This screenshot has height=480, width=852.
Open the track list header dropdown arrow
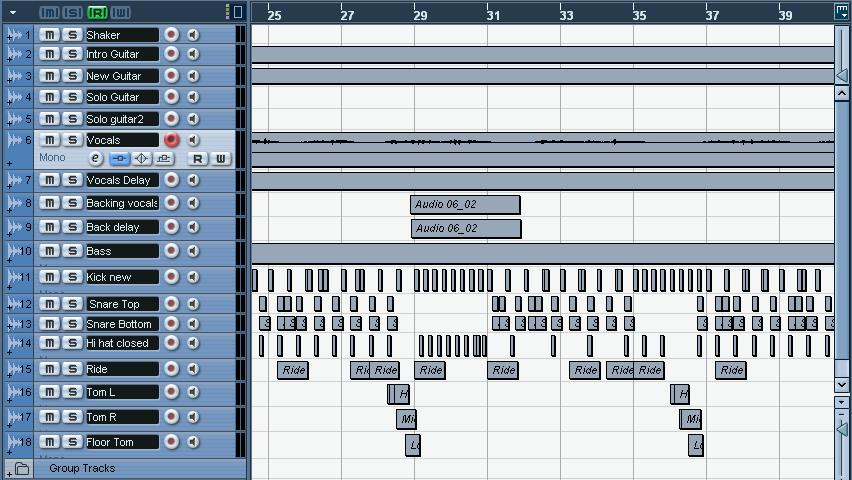pos(13,13)
